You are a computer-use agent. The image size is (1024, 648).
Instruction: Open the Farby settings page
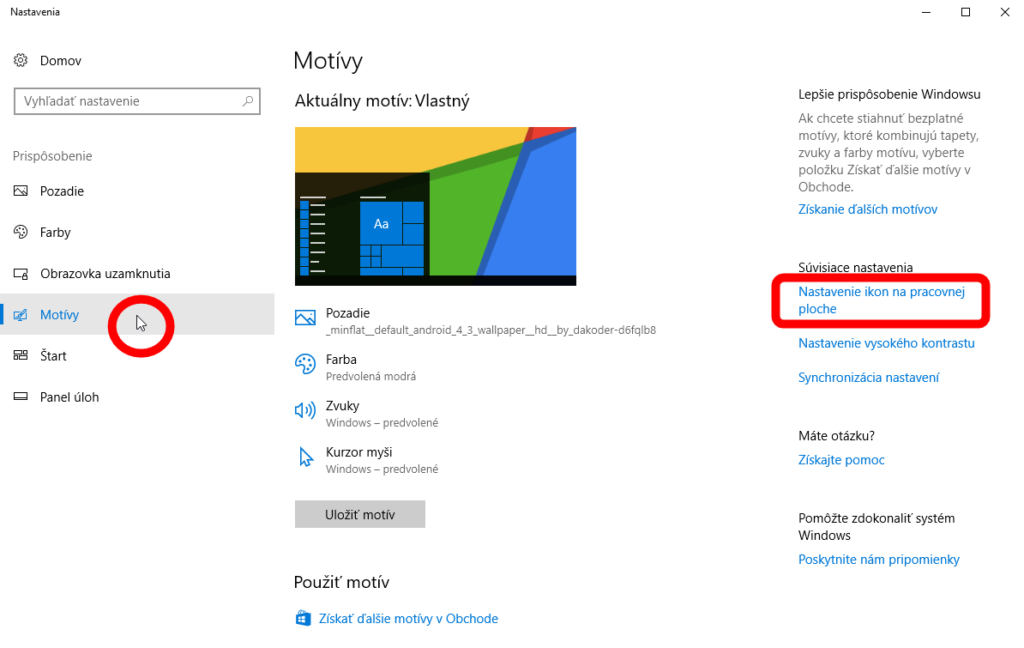[x=55, y=232]
